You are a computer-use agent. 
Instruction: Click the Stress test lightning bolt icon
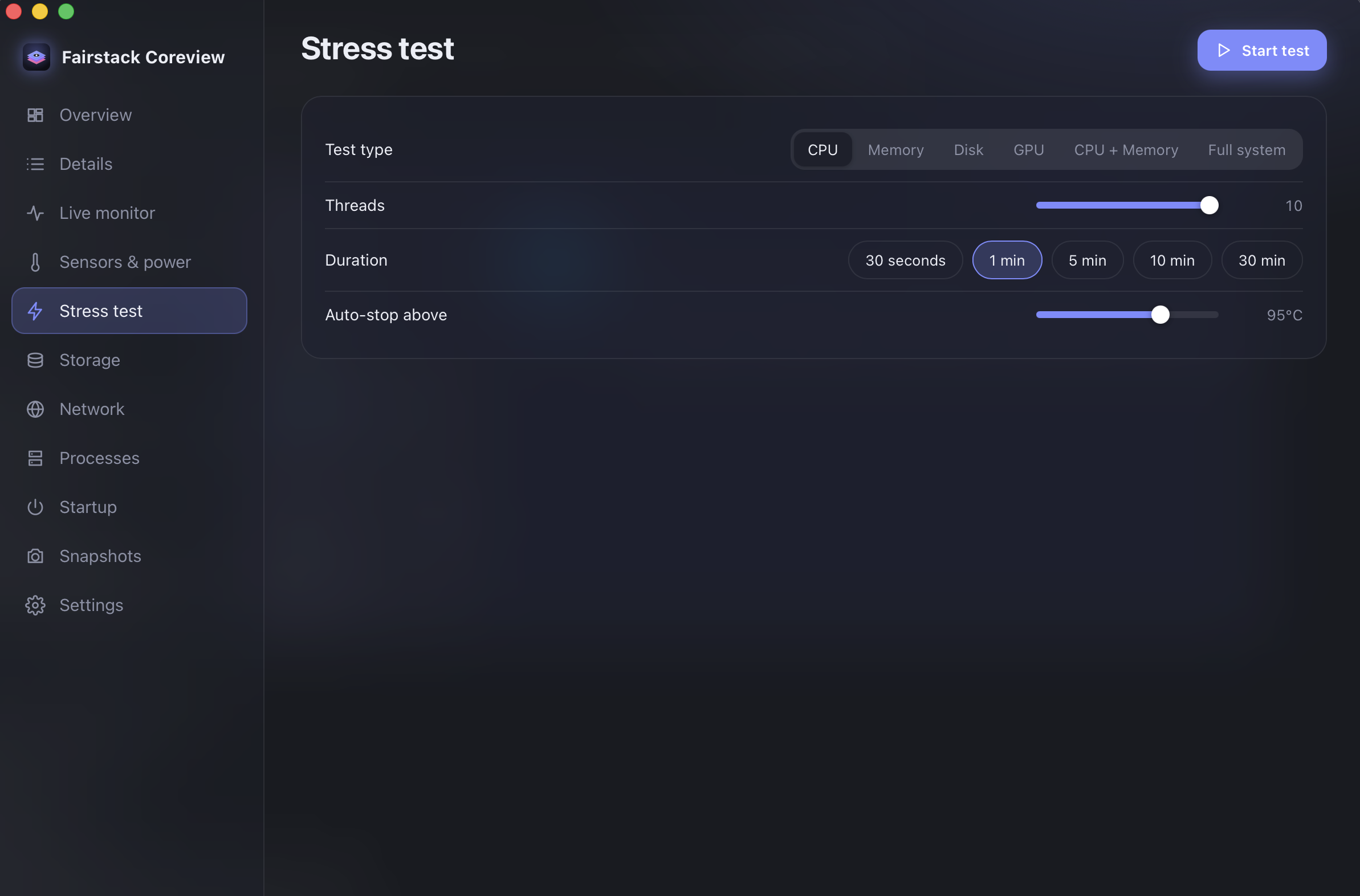[35, 311]
